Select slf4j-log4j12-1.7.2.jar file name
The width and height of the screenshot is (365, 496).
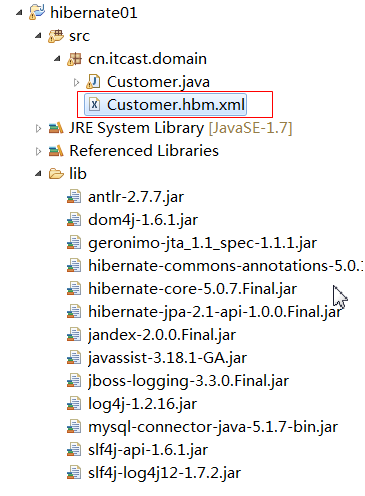point(164,473)
